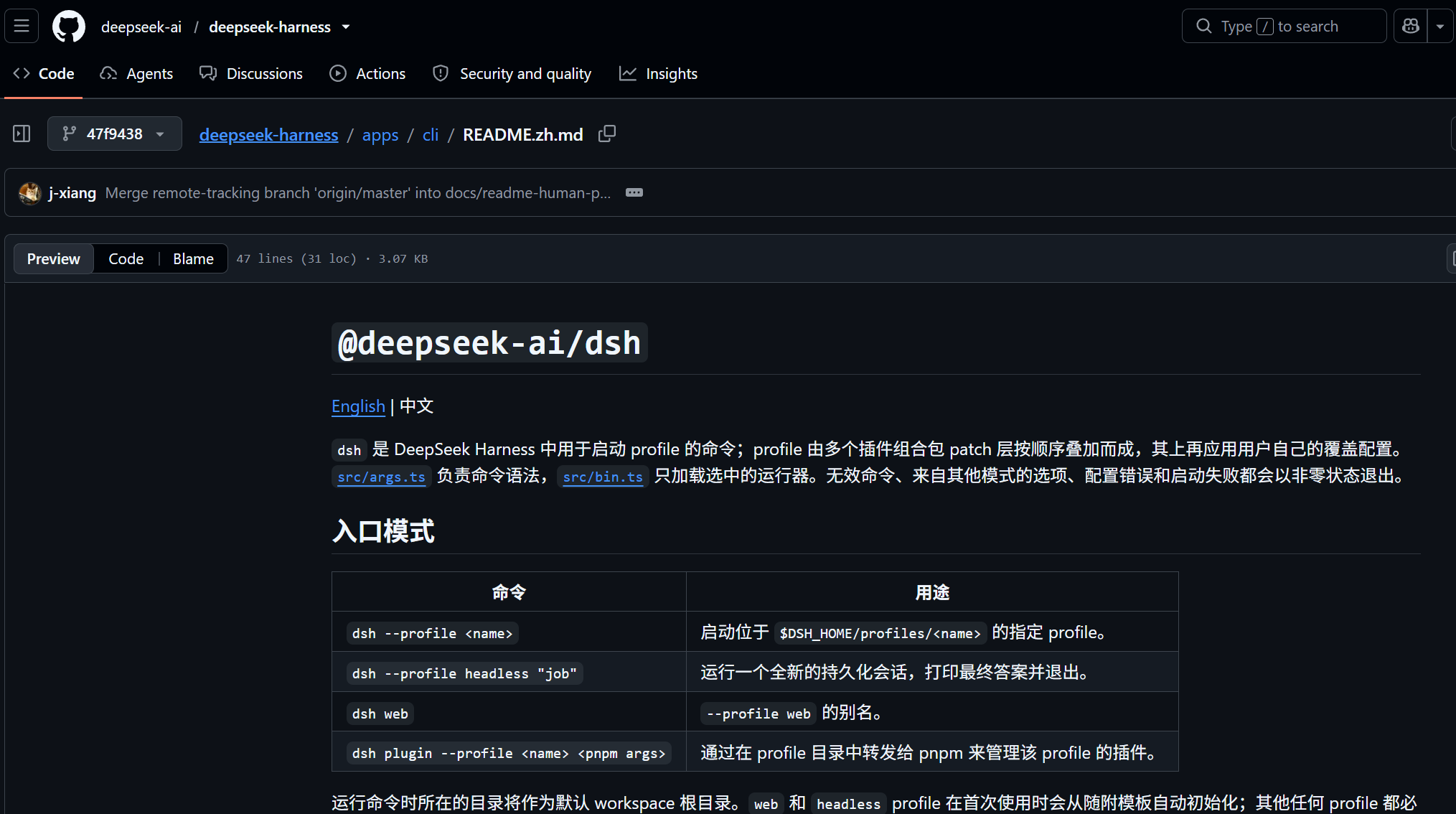This screenshot has width=1456, height=814.
Task: Click the @deepseek-ai/dsh heading
Action: click(489, 343)
